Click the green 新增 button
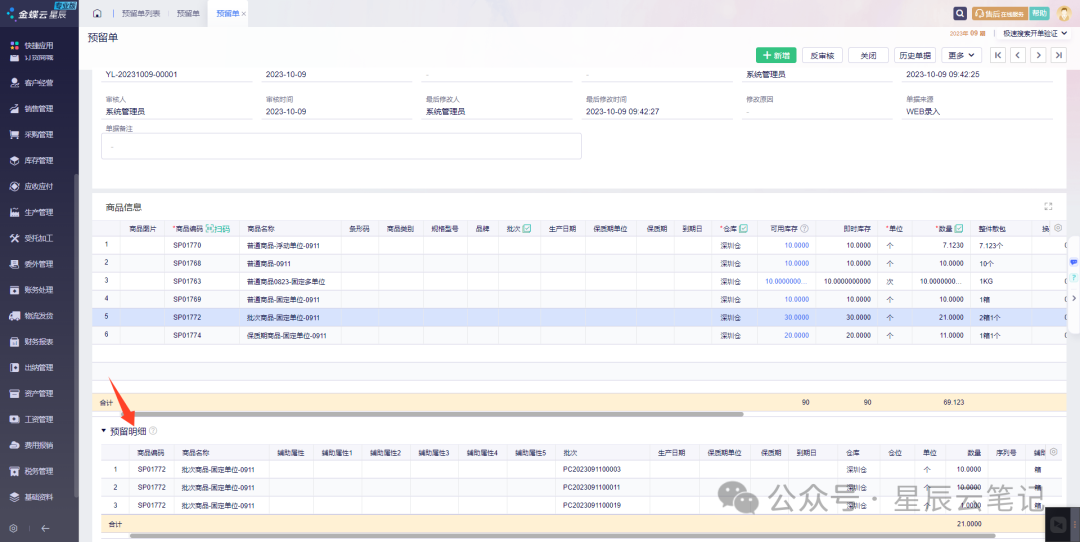1080x542 pixels. pyautogui.click(x=778, y=55)
